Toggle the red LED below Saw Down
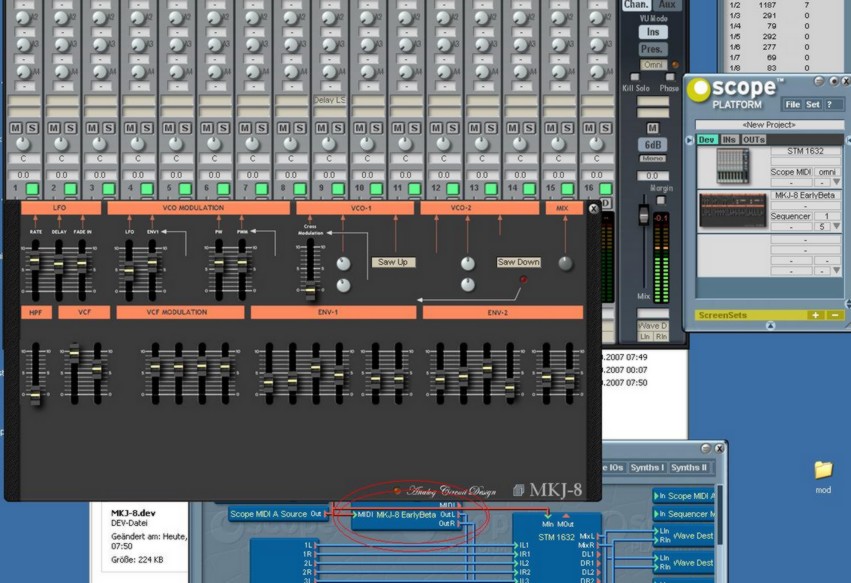Viewport: 851px width, 583px height. click(x=523, y=280)
